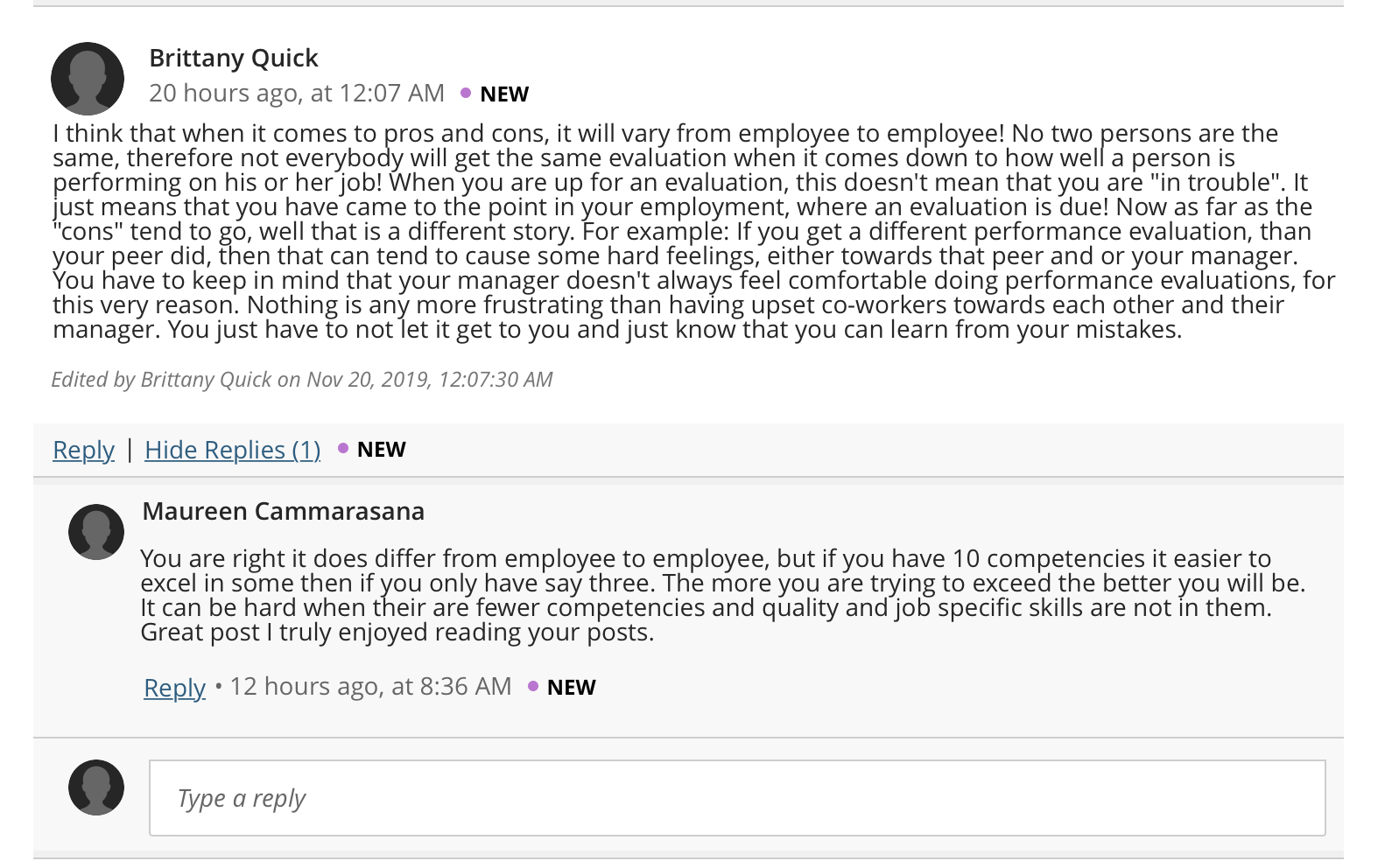Collapse replies using Hide Replies (1)
Image resolution: width=1378 pixels, height=868 pixels.
click(233, 450)
